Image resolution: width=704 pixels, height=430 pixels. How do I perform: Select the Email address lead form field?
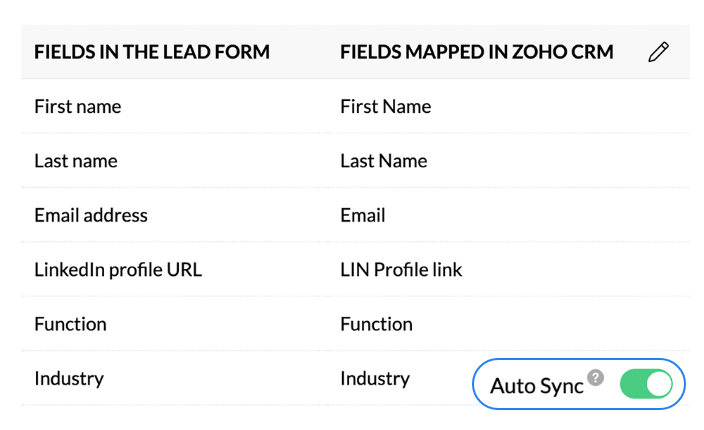tap(91, 215)
